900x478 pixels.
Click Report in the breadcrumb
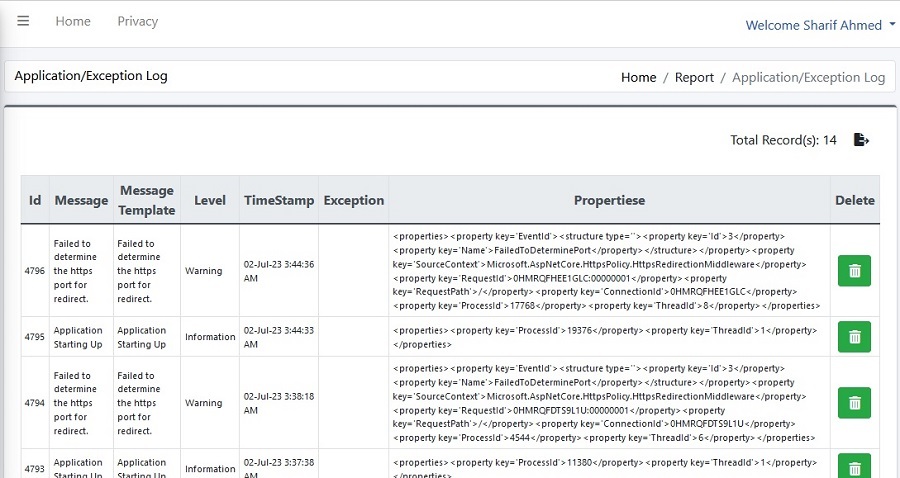pos(694,77)
